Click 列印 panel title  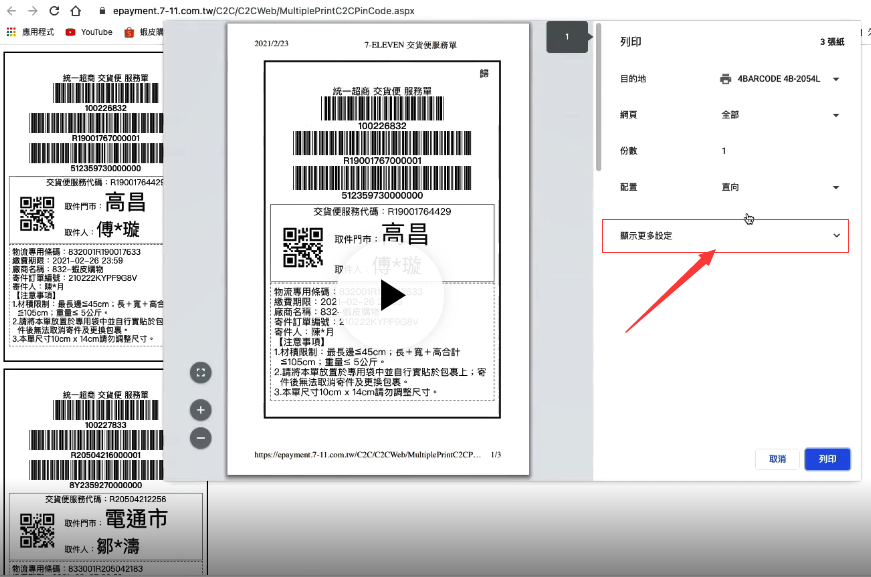630,42
